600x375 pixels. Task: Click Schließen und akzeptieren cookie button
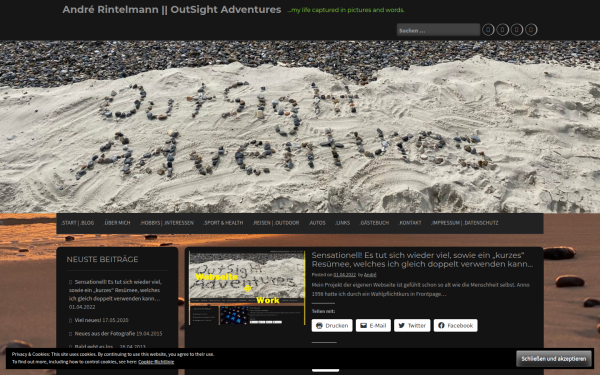(554, 359)
